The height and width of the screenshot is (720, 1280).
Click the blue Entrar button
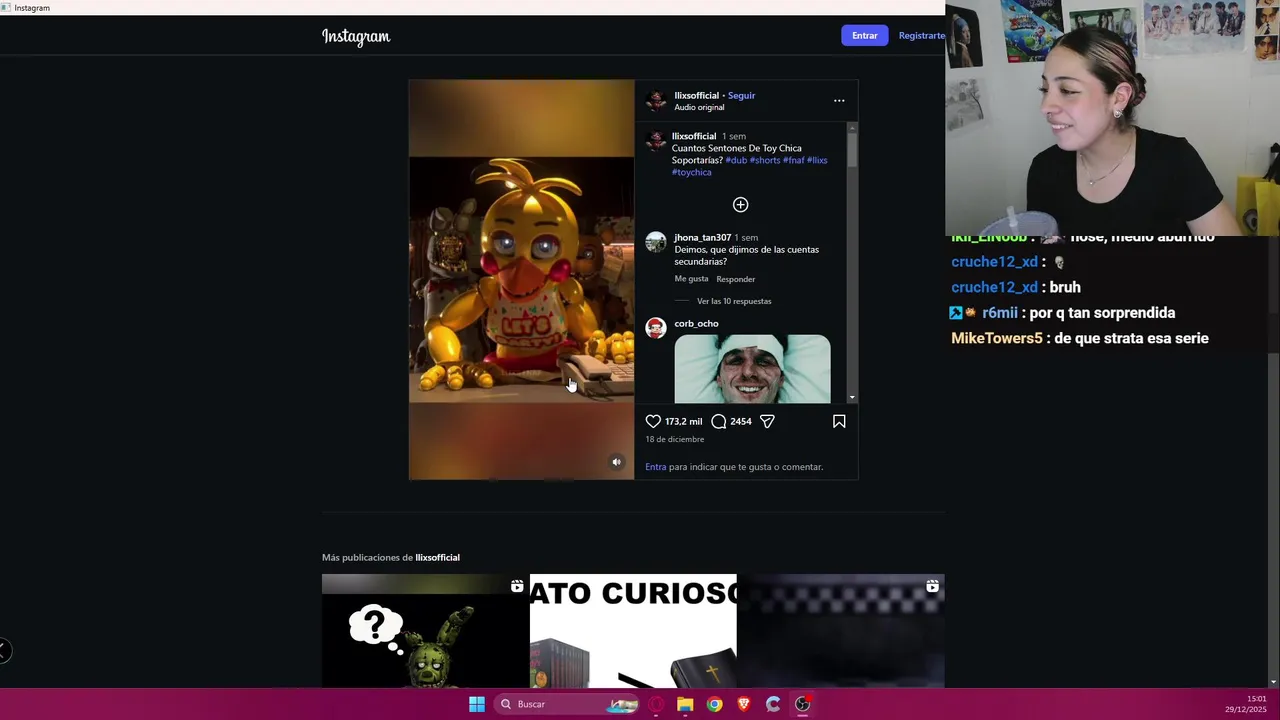click(x=865, y=35)
